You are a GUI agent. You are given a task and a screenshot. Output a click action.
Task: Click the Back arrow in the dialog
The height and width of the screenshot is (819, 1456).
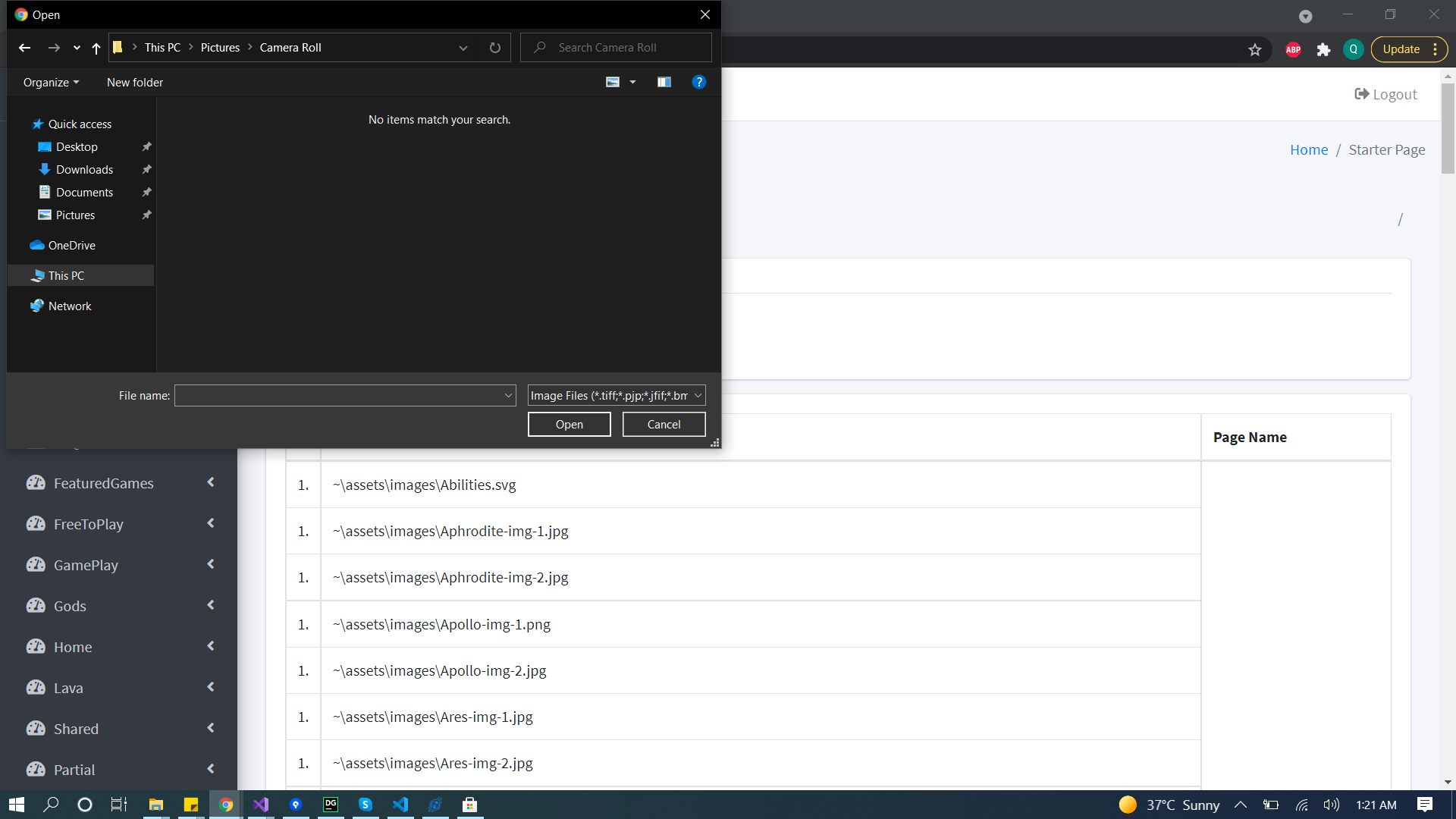[x=24, y=48]
